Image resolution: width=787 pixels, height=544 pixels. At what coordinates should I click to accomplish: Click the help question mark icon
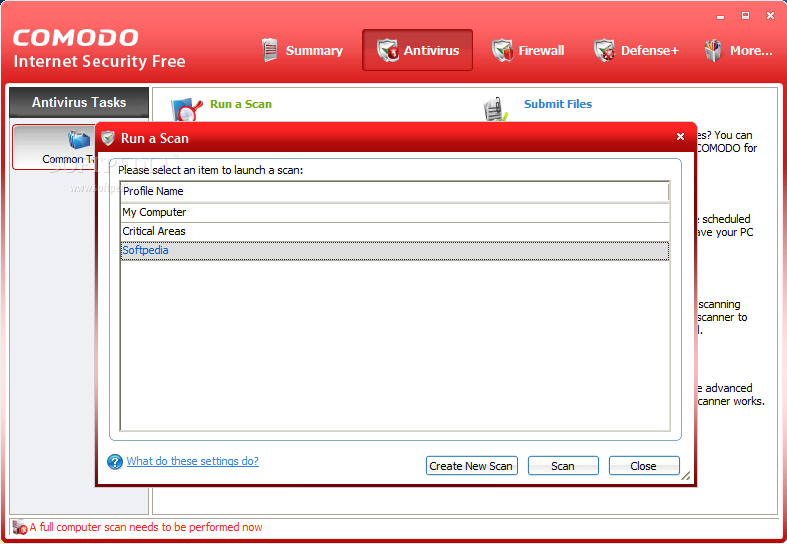tap(115, 462)
